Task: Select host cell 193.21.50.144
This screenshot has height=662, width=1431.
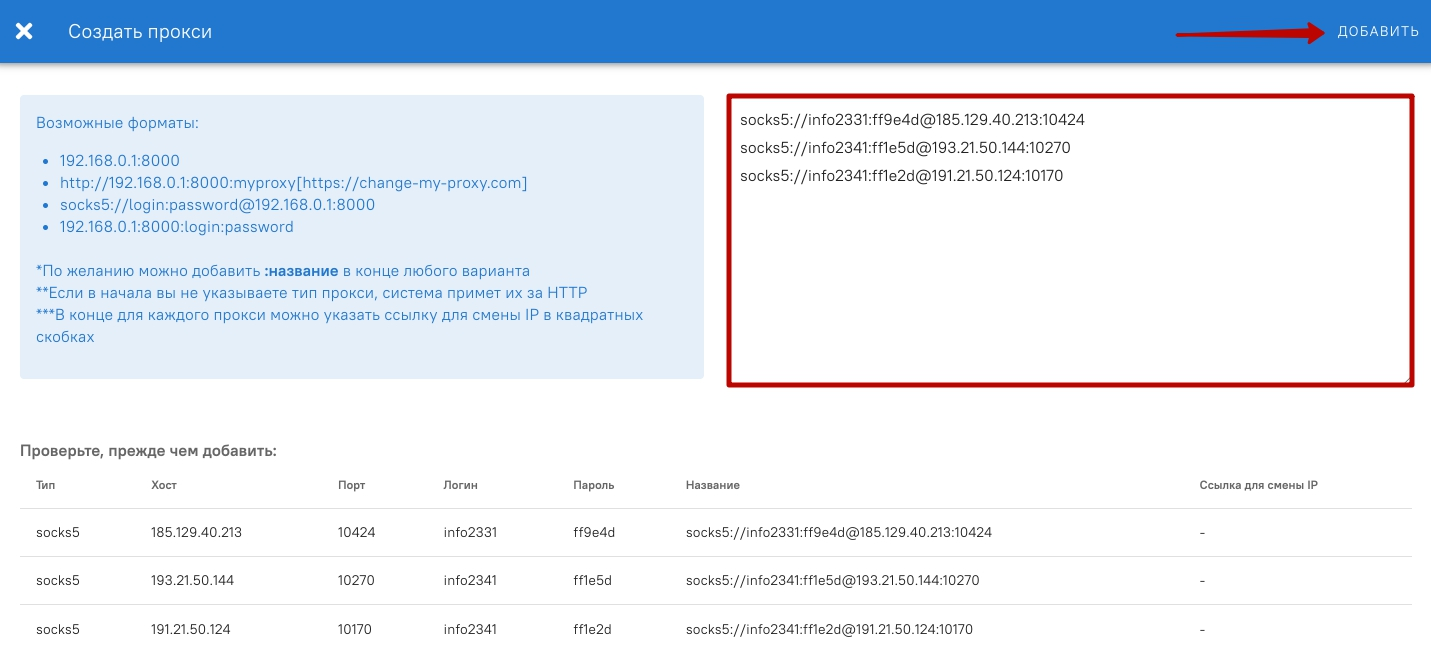Action: pos(192,581)
